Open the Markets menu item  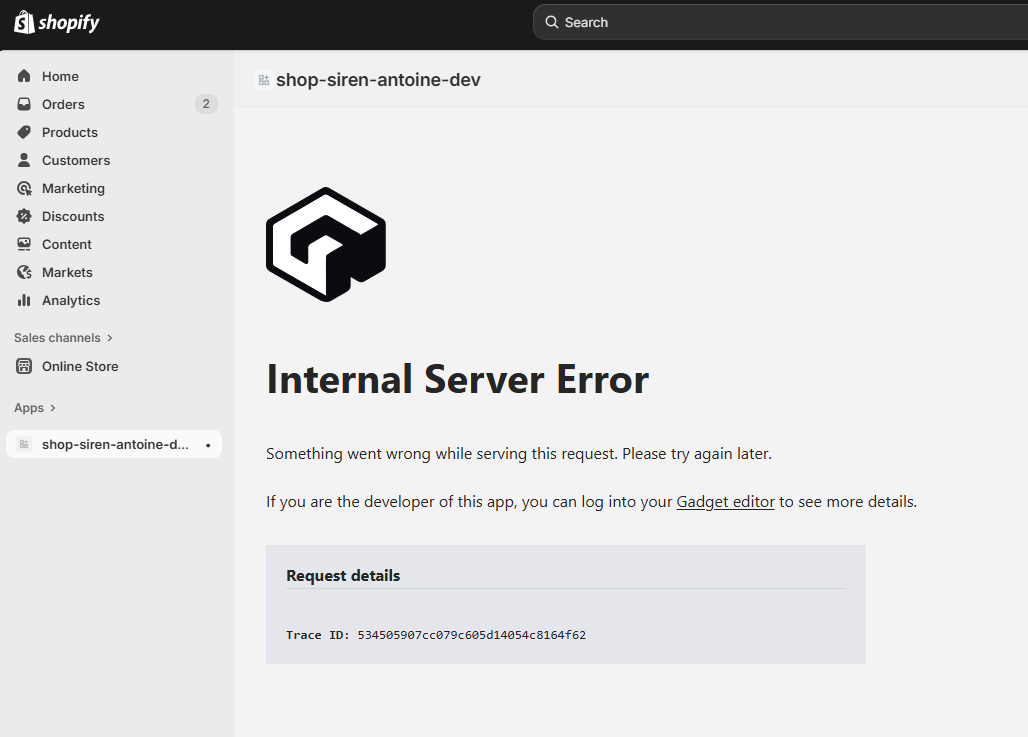(67, 272)
